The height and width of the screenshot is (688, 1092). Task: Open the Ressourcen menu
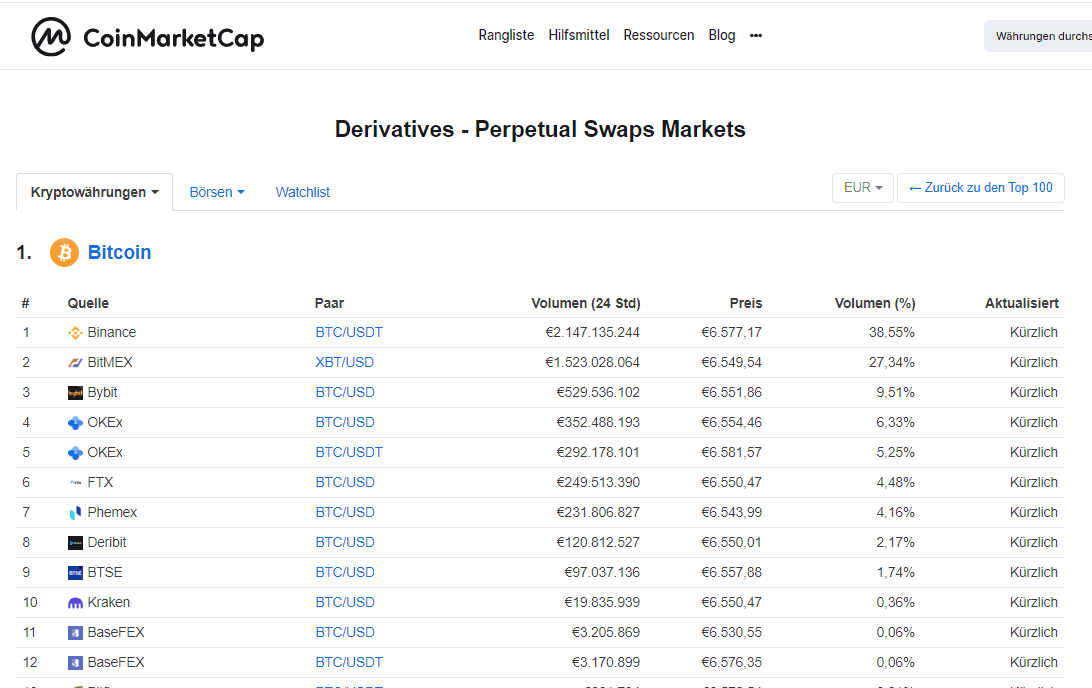659,35
